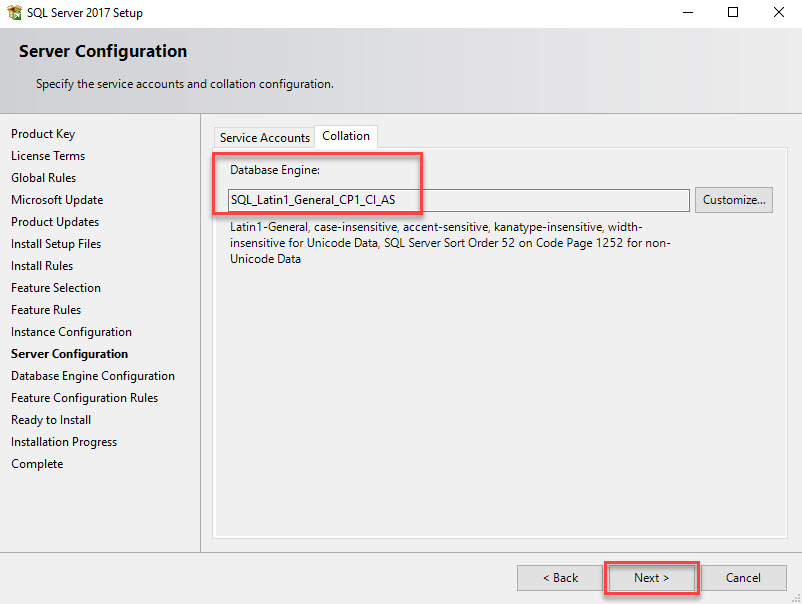Close the SQL Server 2017 Setup window
This screenshot has height=604, width=802.
tap(778, 12)
